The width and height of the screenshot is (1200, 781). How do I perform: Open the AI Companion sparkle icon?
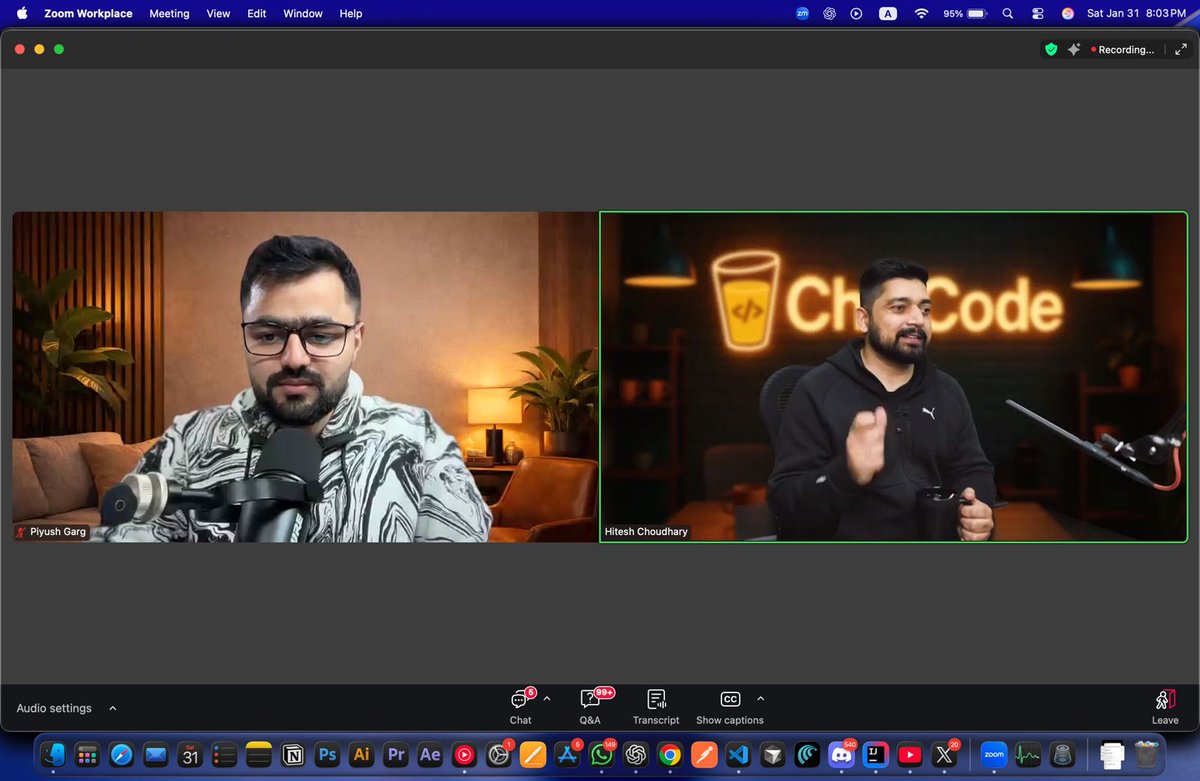pyautogui.click(x=1074, y=49)
